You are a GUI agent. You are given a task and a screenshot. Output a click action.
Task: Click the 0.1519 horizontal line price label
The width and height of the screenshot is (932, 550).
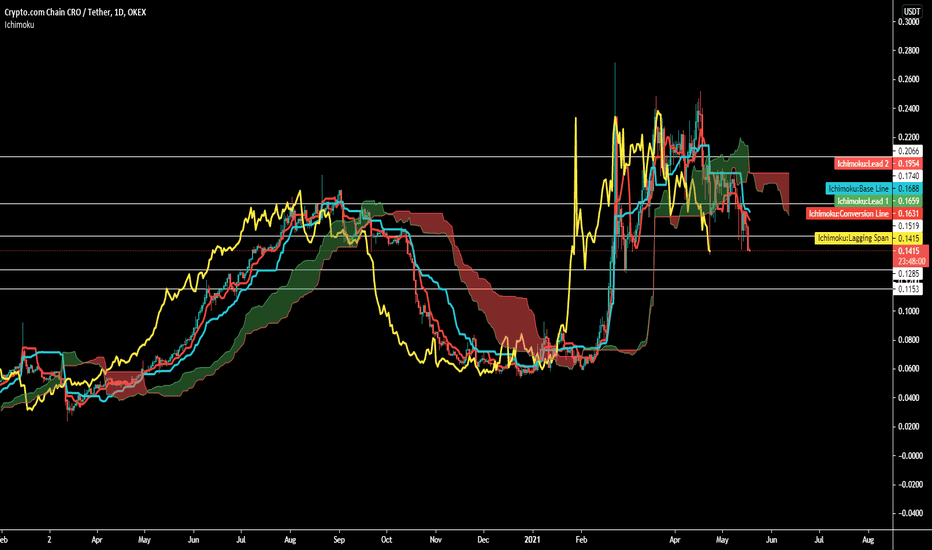pyautogui.click(x=908, y=226)
